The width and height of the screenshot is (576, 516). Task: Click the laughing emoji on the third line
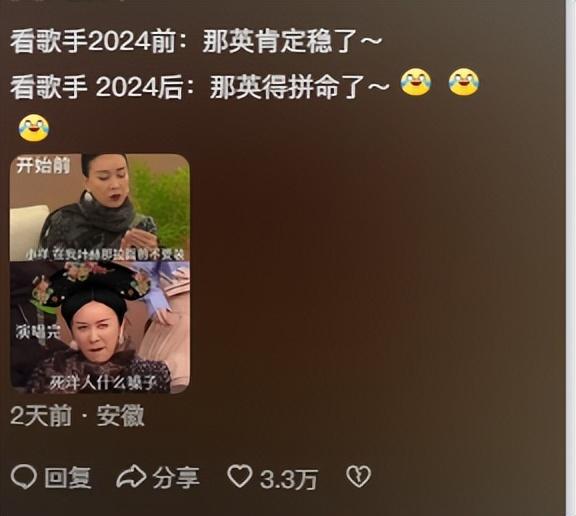click(33, 127)
